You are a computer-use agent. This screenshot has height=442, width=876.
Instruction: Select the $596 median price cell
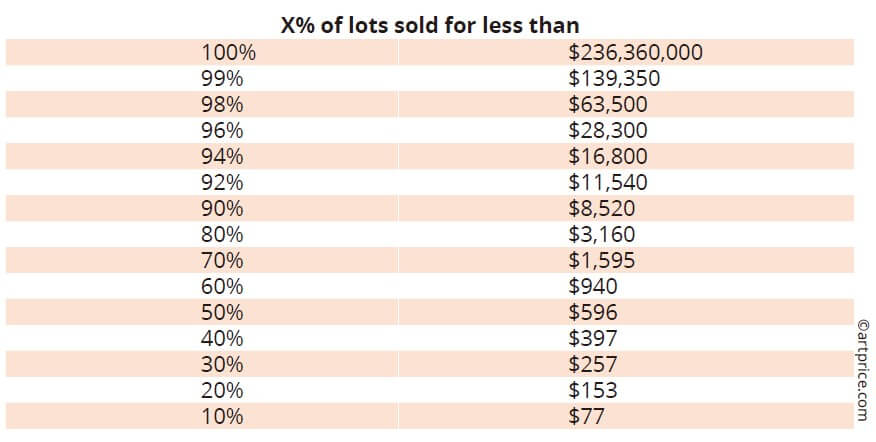593,312
